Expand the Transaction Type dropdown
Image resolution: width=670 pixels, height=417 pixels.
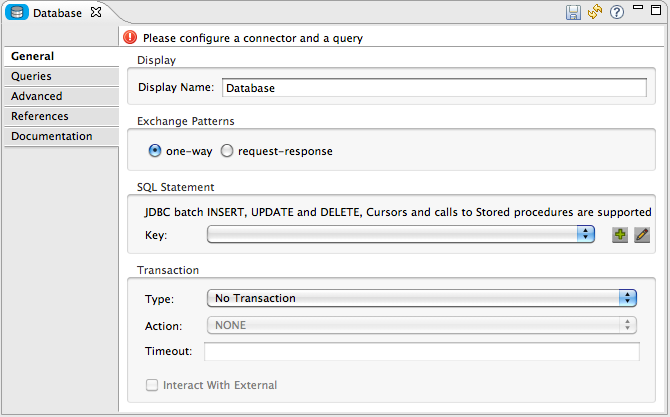pyautogui.click(x=421, y=297)
